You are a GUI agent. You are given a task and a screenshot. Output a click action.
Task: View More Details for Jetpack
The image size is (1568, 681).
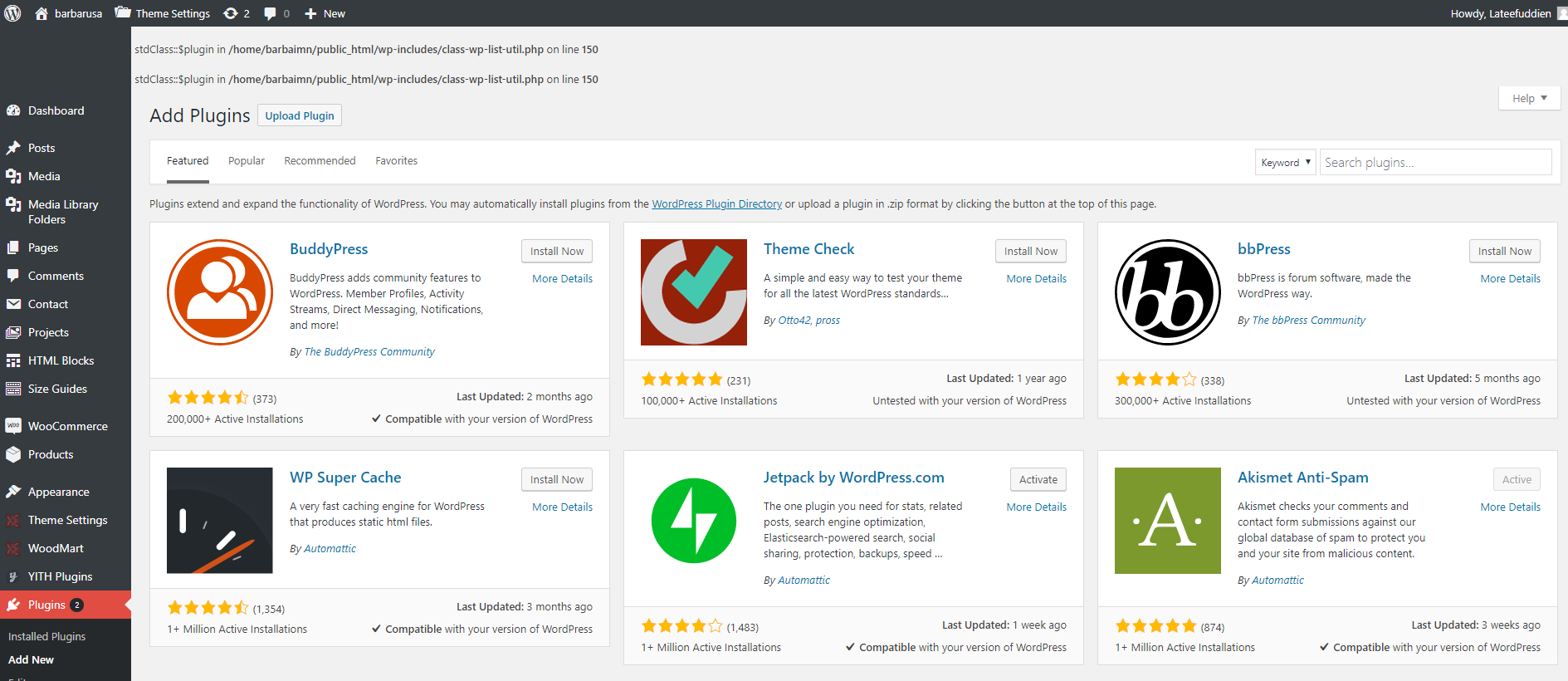click(x=1037, y=507)
